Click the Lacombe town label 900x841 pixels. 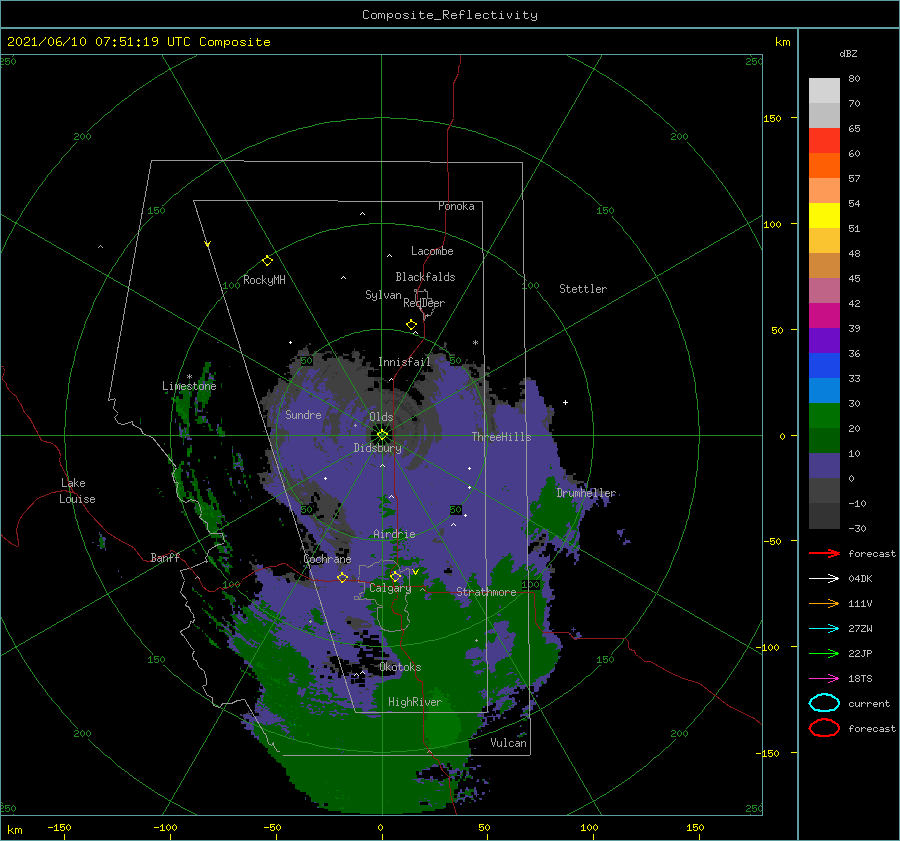(432, 251)
